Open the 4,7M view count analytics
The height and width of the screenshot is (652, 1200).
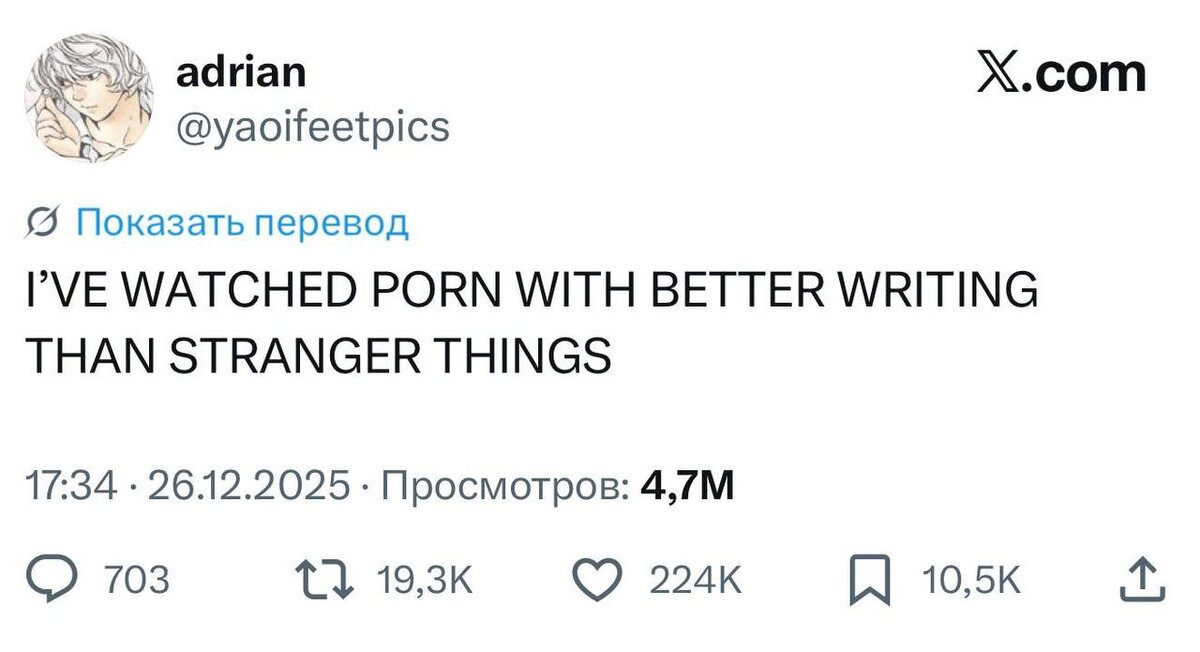tap(693, 487)
